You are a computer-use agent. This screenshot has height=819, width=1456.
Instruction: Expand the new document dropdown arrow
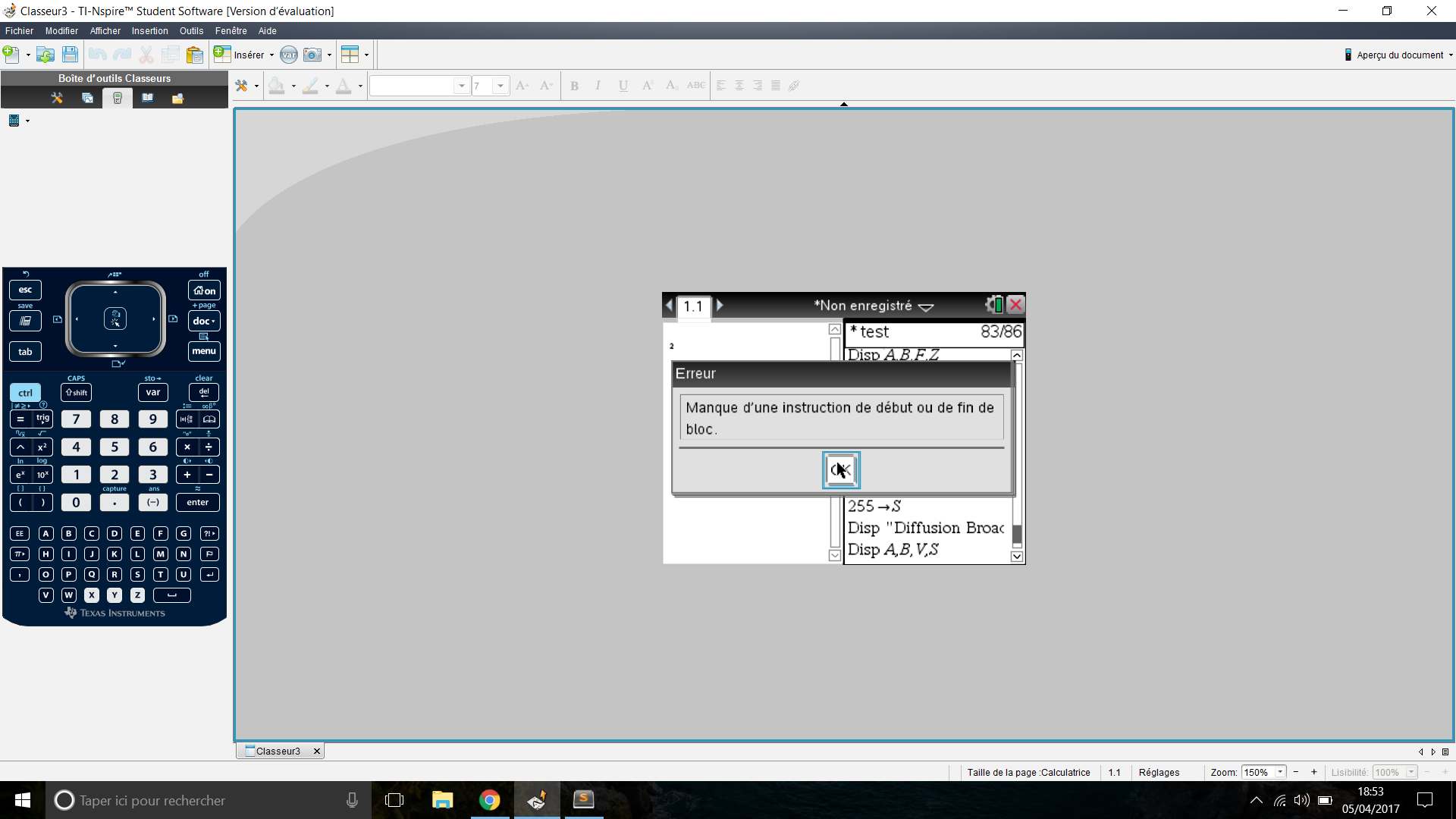pos(28,55)
